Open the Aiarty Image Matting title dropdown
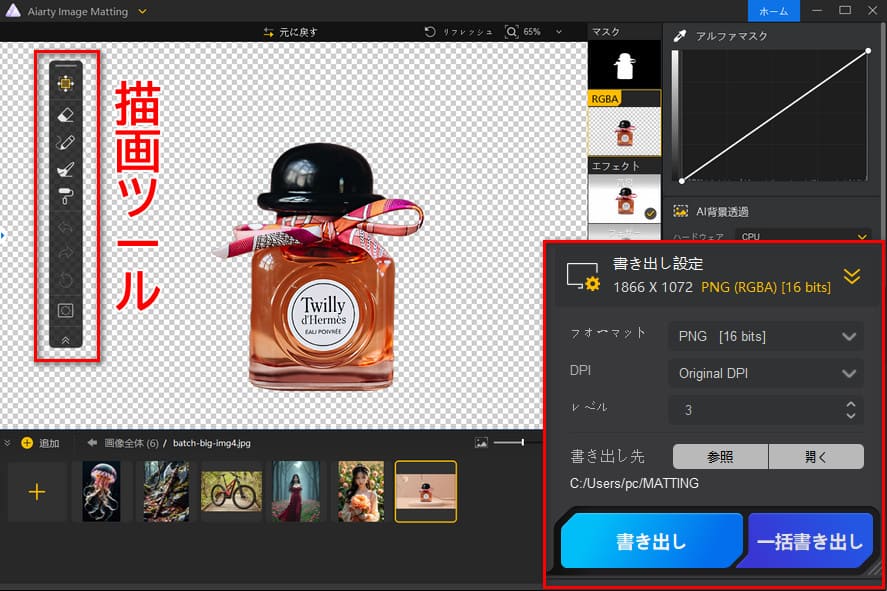The width and height of the screenshot is (887, 591). tap(143, 11)
